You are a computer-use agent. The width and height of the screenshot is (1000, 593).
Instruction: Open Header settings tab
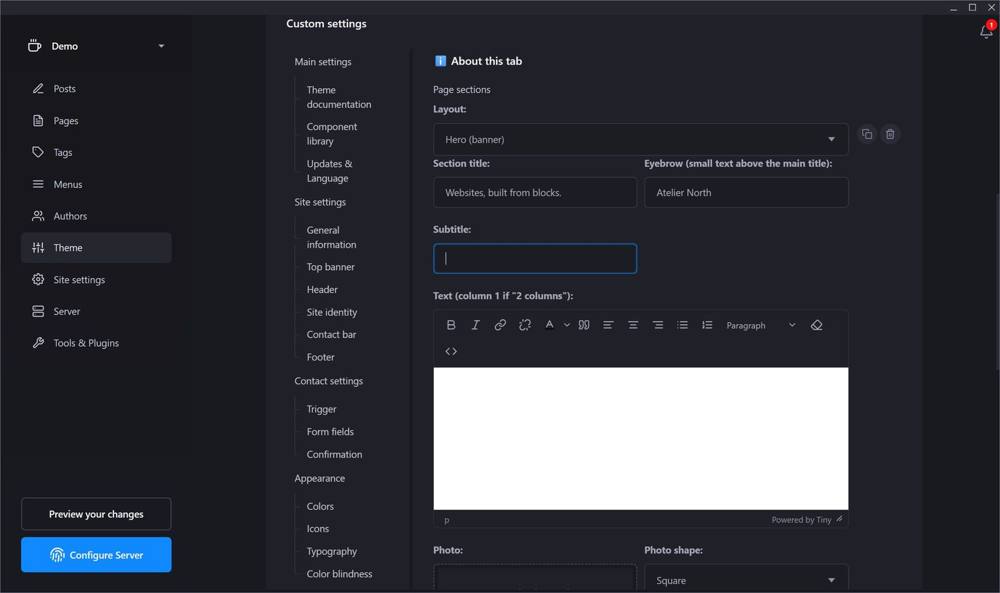pos(322,289)
